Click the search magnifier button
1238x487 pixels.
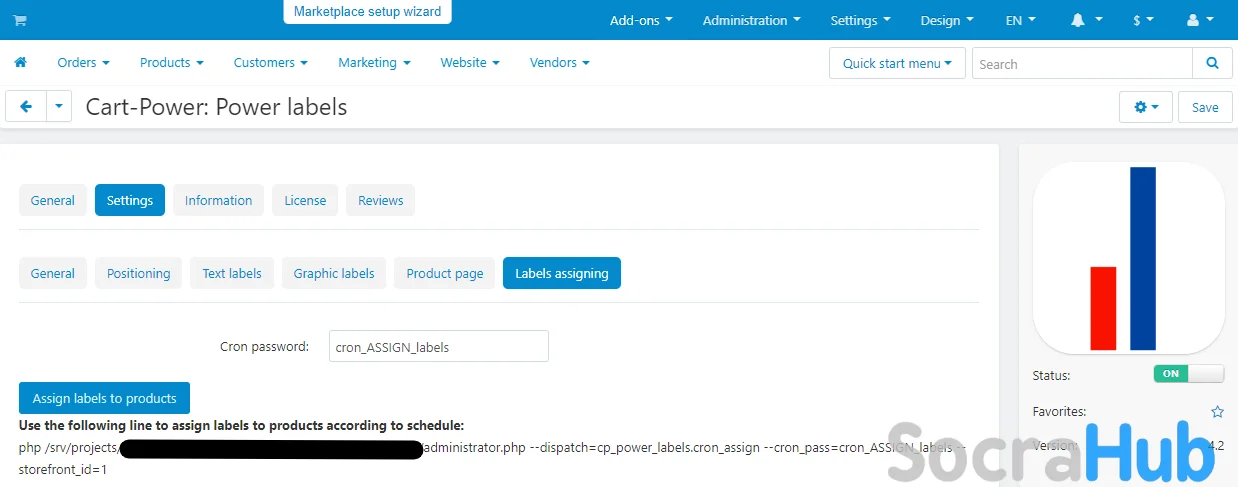click(x=1212, y=63)
